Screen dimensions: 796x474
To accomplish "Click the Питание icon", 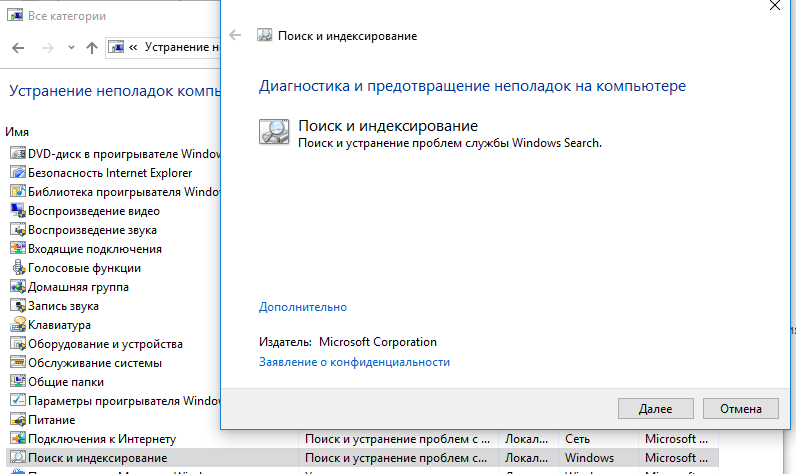I will 18,420.
